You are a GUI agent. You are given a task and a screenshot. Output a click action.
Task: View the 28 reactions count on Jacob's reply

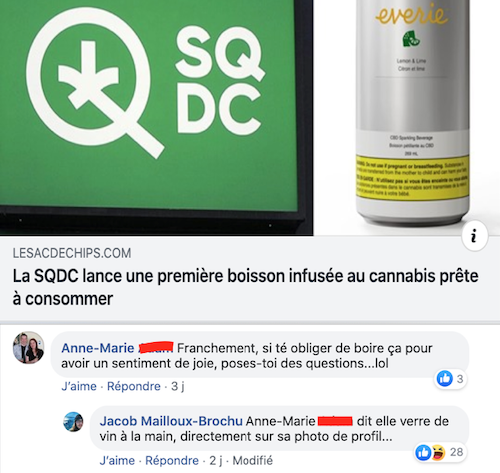[x=456, y=452]
